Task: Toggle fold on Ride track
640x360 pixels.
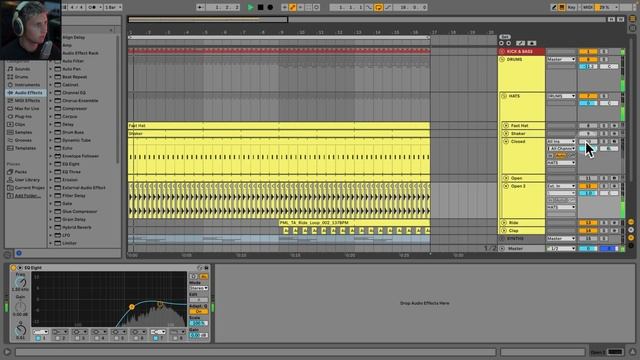Action: point(504,223)
